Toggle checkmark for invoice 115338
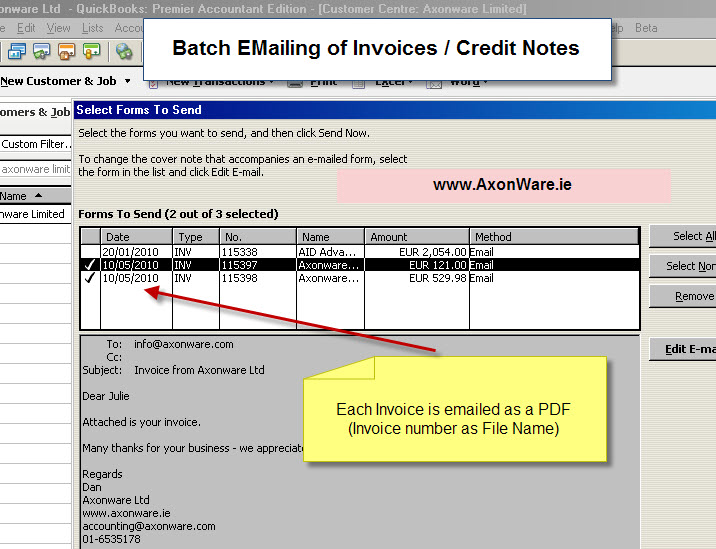716x549 pixels. click(x=90, y=252)
